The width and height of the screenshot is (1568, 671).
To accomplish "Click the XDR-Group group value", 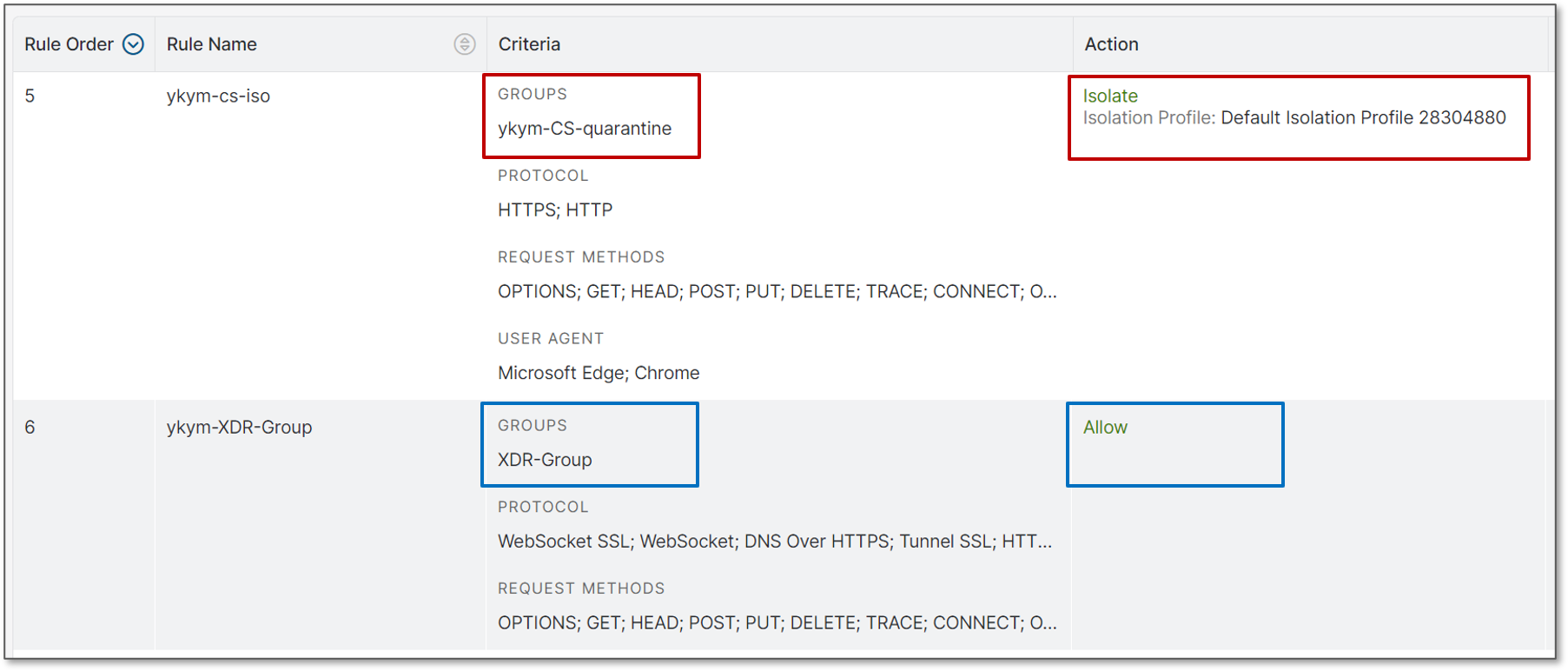I will [x=545, y=460].
